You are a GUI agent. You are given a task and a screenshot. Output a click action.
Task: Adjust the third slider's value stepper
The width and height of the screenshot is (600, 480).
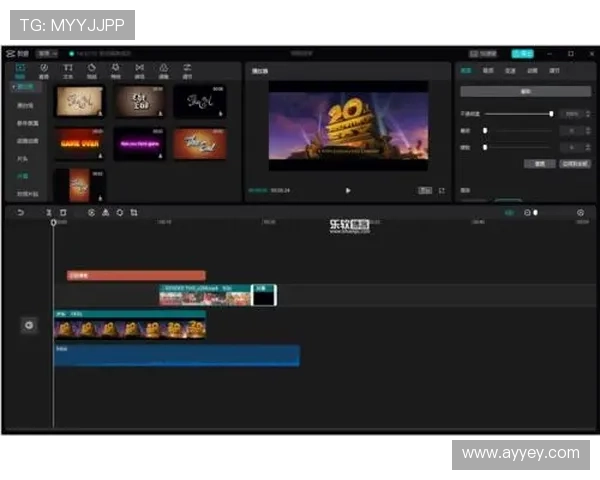pos(588,147)
